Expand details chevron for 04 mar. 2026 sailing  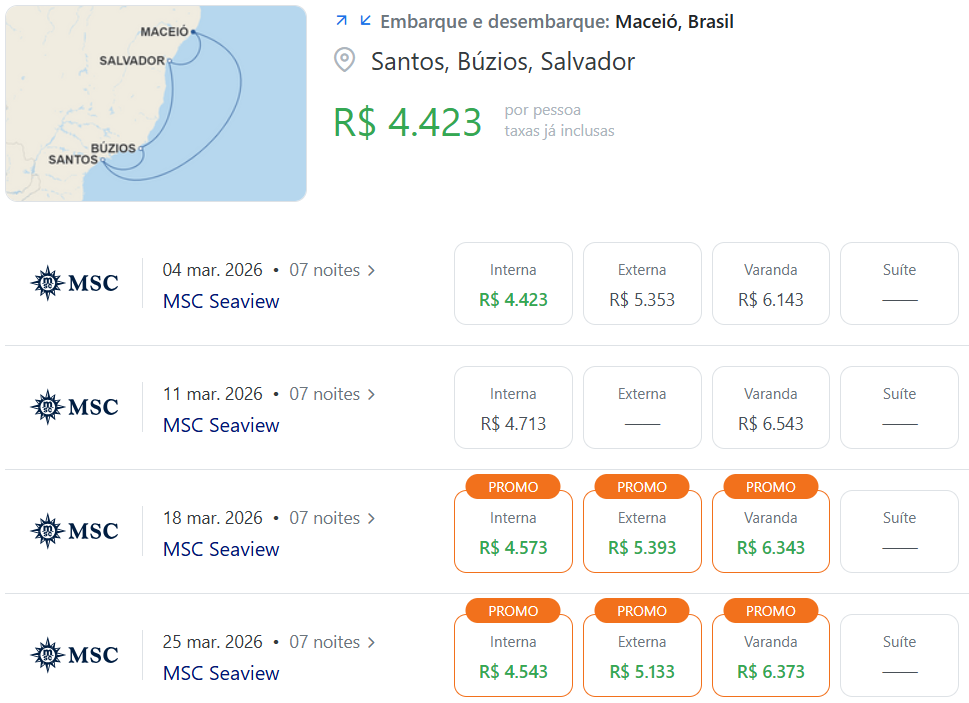point(371,271)
